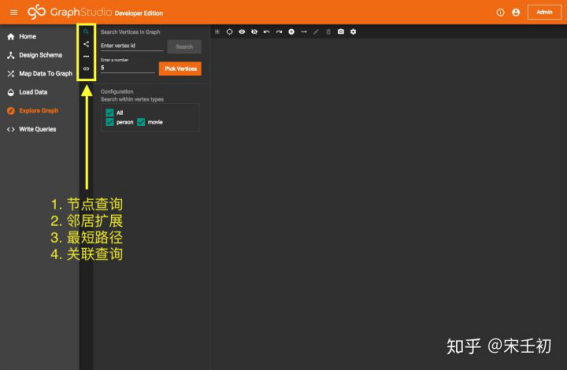Click the Enter vertex id field
Screen dimensions: 567x371
pyautogui.click(x=132, y=46)
